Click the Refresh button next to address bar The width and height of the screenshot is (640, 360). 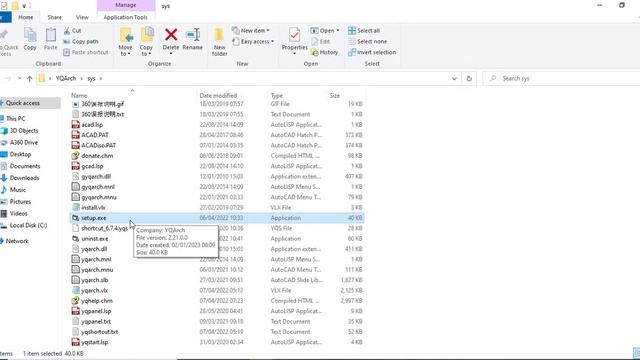click(x=469, y=78)
